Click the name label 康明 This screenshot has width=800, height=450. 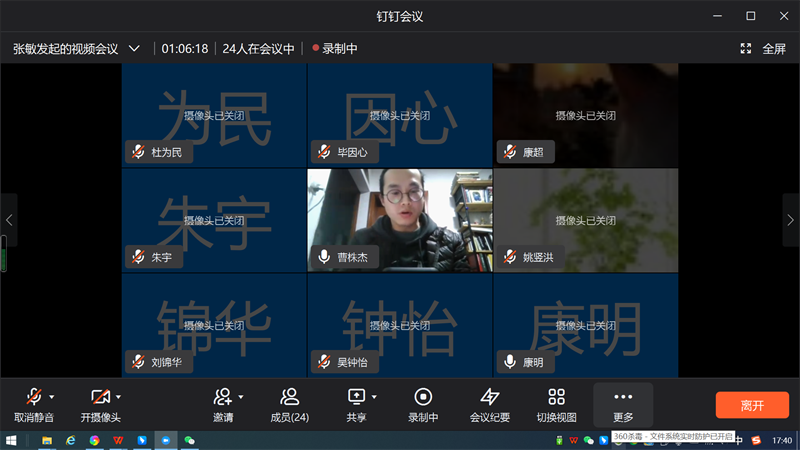point(533,362)
